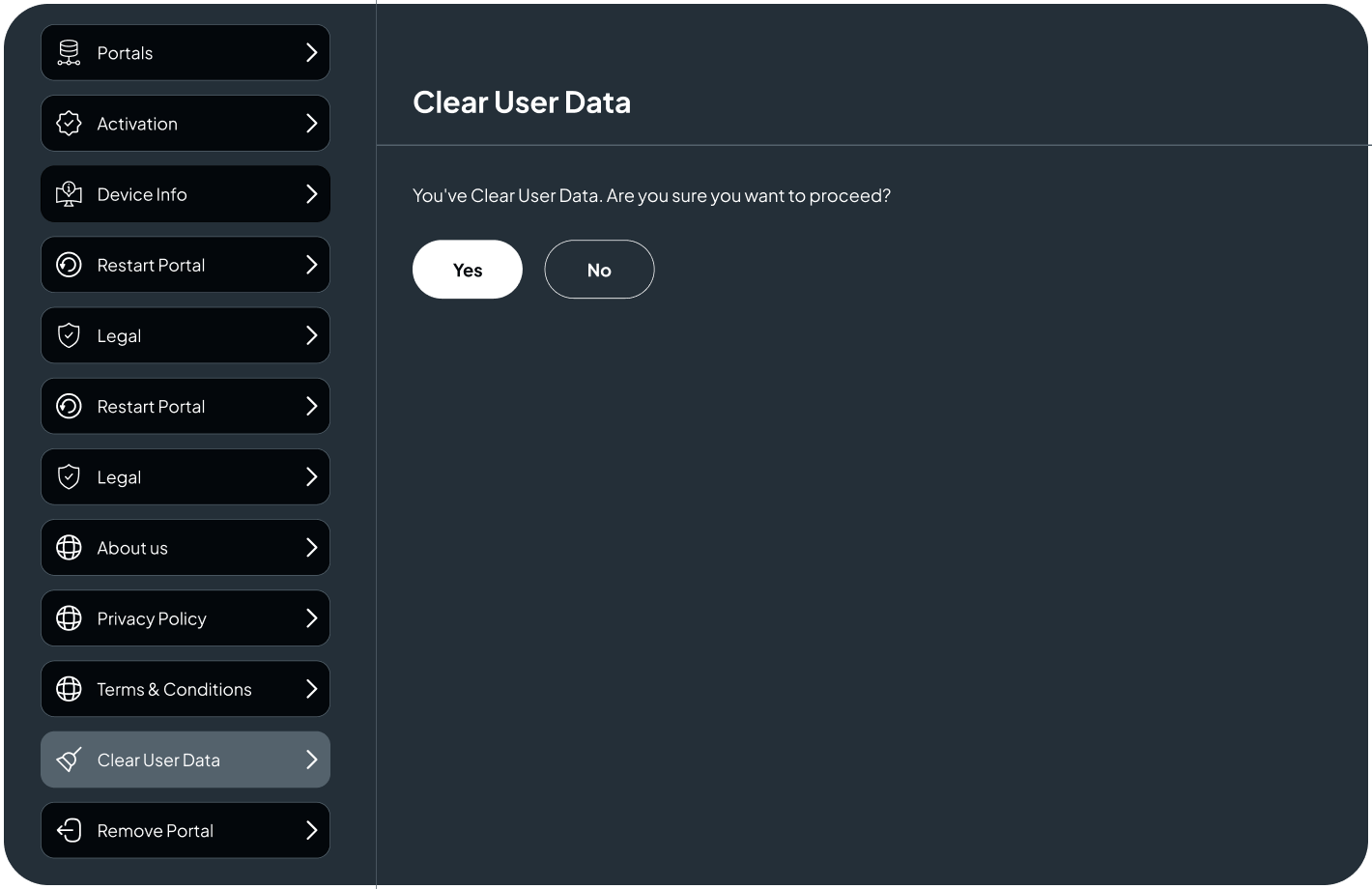Click the About us globe icon
This screenshot has width=1372, height=889.
(x=69, y=548)
